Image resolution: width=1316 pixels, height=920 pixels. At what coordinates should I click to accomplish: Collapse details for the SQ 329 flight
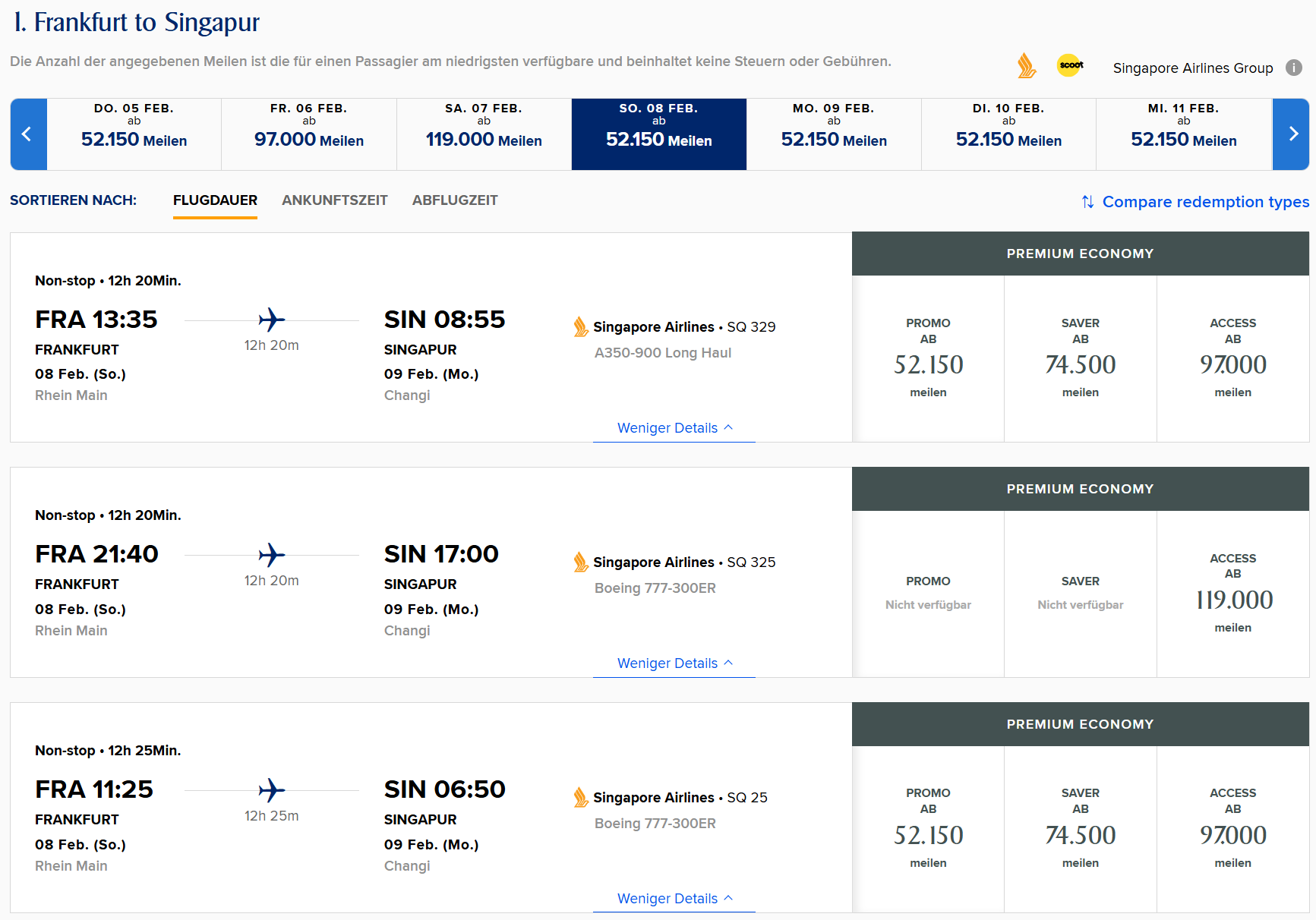(674, 428)
